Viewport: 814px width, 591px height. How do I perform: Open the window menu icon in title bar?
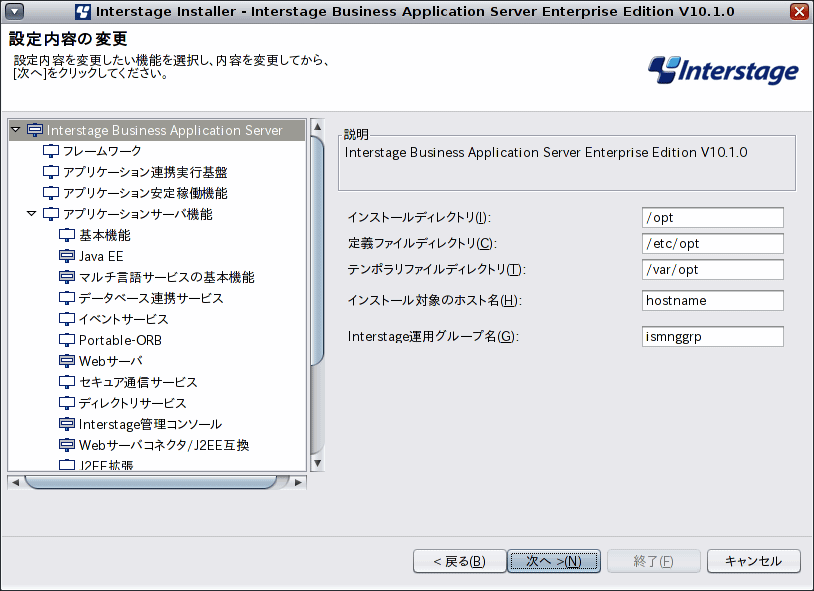click(14, 11)
